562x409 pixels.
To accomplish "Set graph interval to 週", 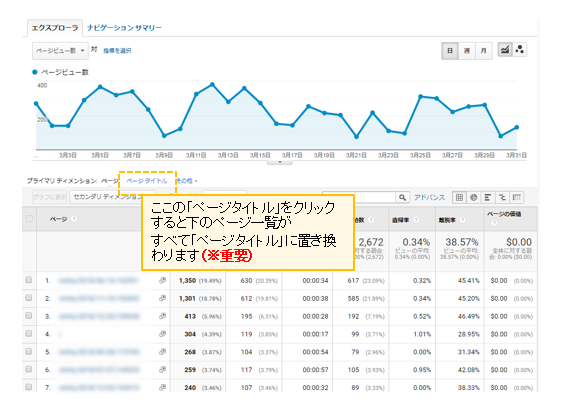I will [467, 51].
